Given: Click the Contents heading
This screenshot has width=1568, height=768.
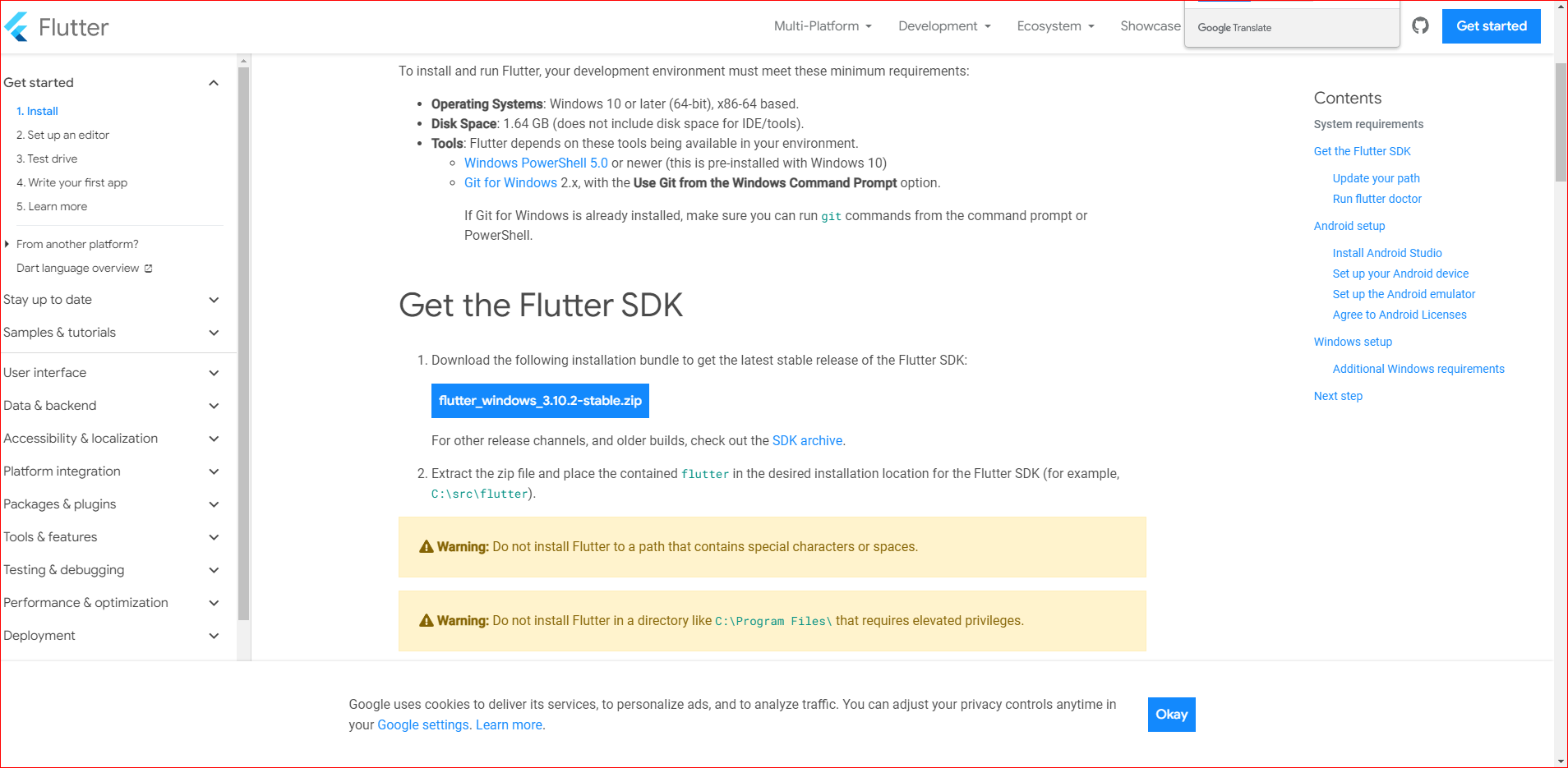Looking at the screenshot, I should pyautogui.click(x=1348, y=98).
